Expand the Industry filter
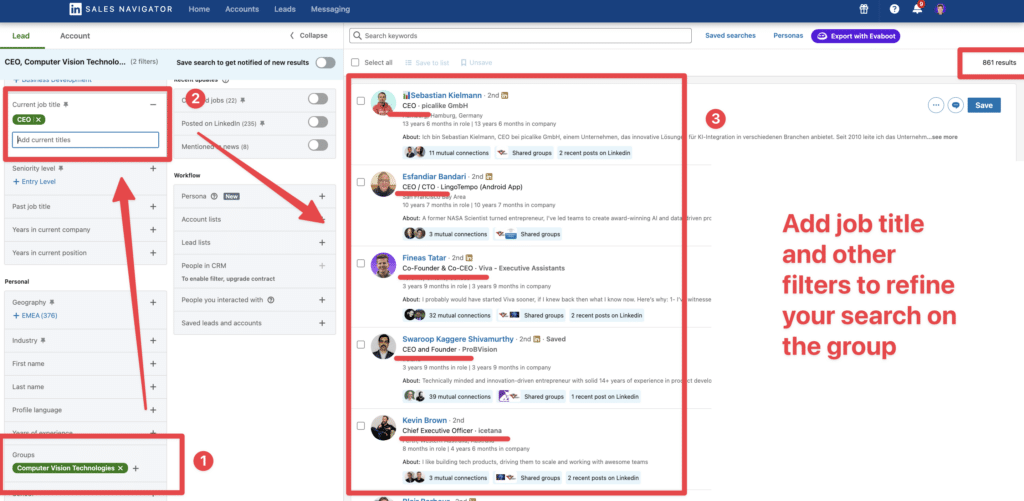Screen dimensions: 1024x501 tap(153, 340)
